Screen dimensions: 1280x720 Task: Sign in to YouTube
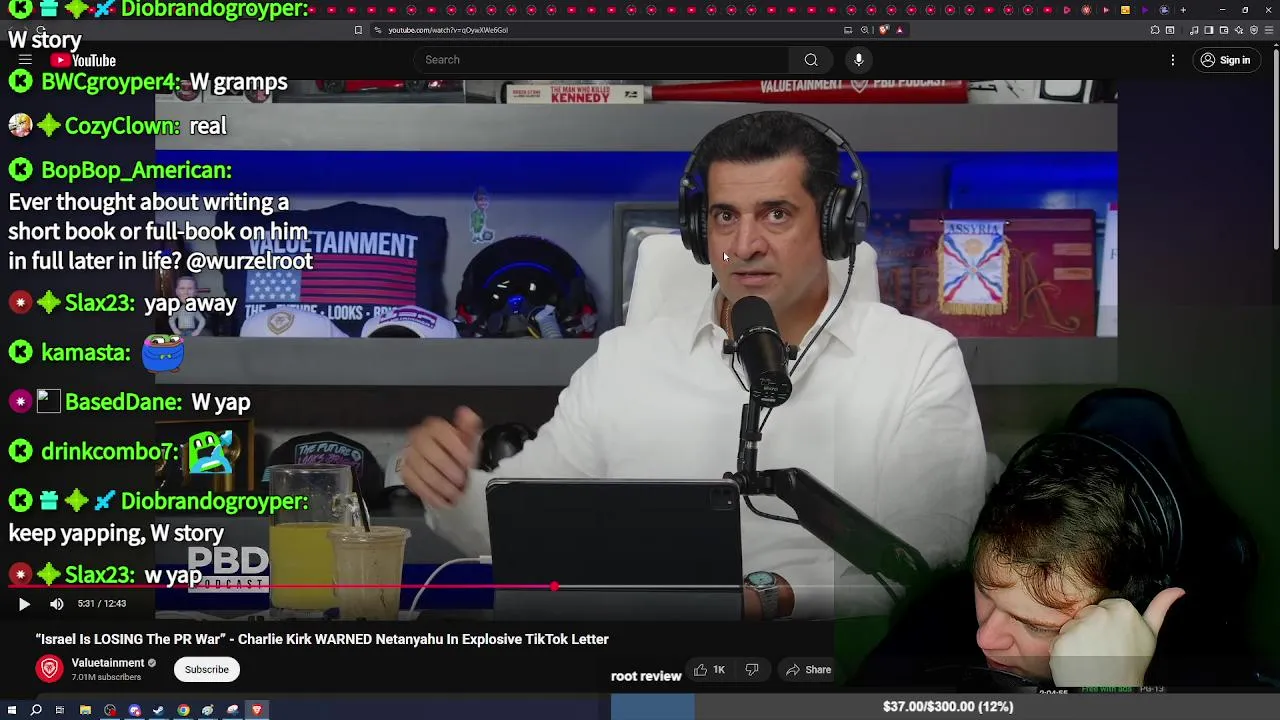point(1226,60)
